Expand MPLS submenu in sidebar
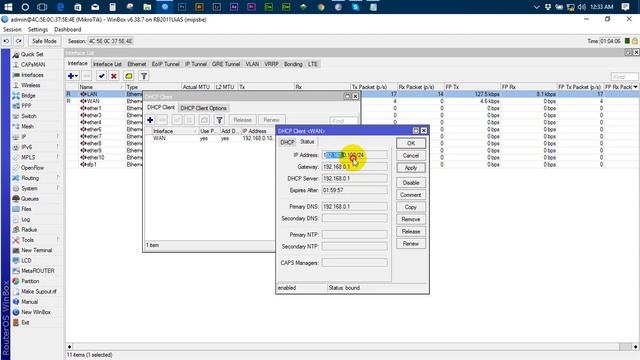Image resolution: width=640 pixels, height=360 pixels. pos(58,158)
